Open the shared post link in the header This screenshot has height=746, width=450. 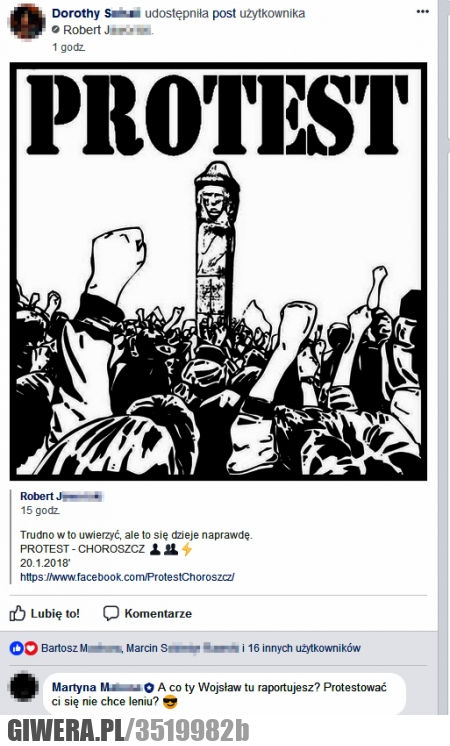pyautogui.click(x=224, y=13)
